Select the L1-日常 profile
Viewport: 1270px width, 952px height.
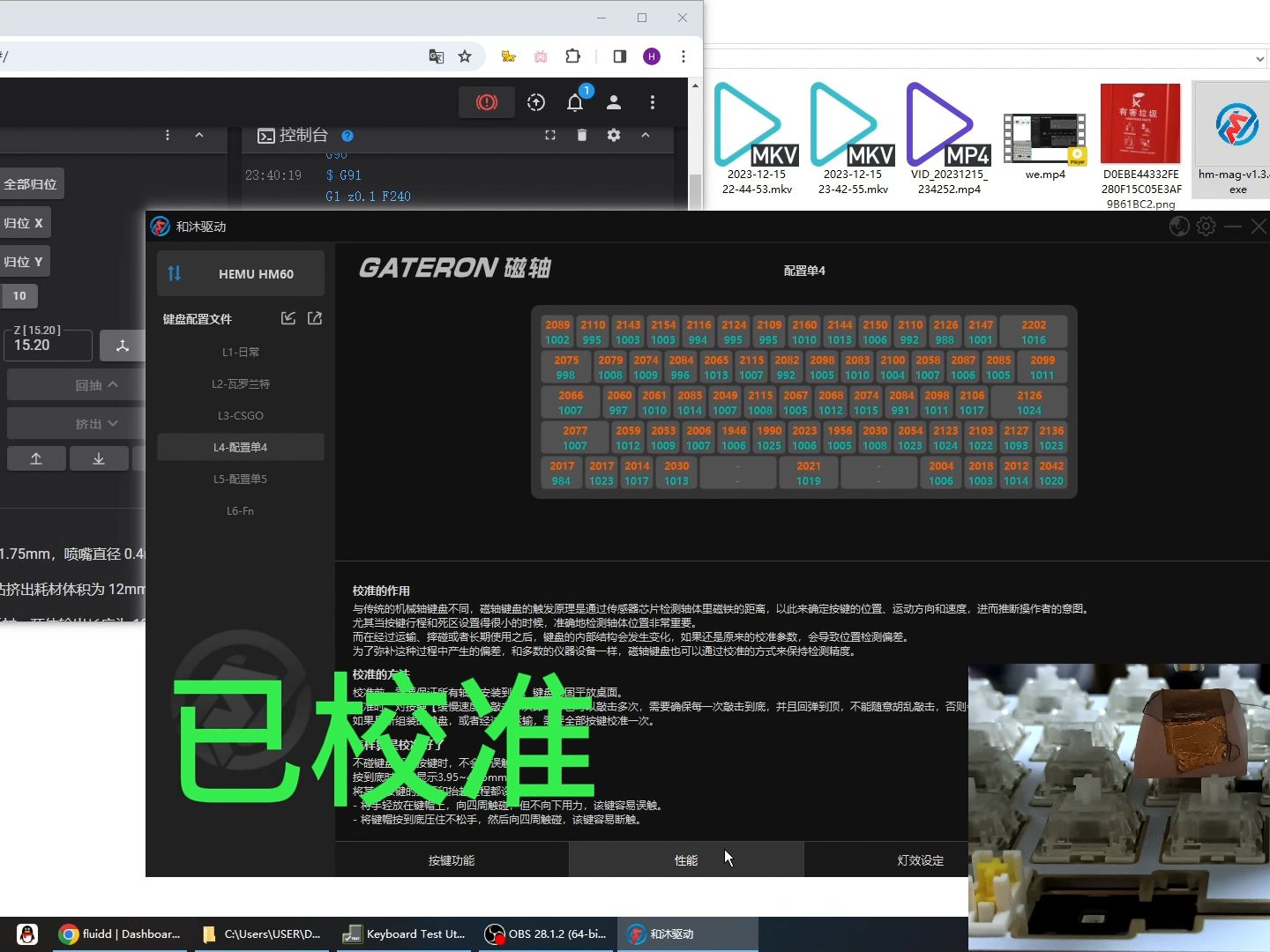pyautogui.click(x=241, y=352)
